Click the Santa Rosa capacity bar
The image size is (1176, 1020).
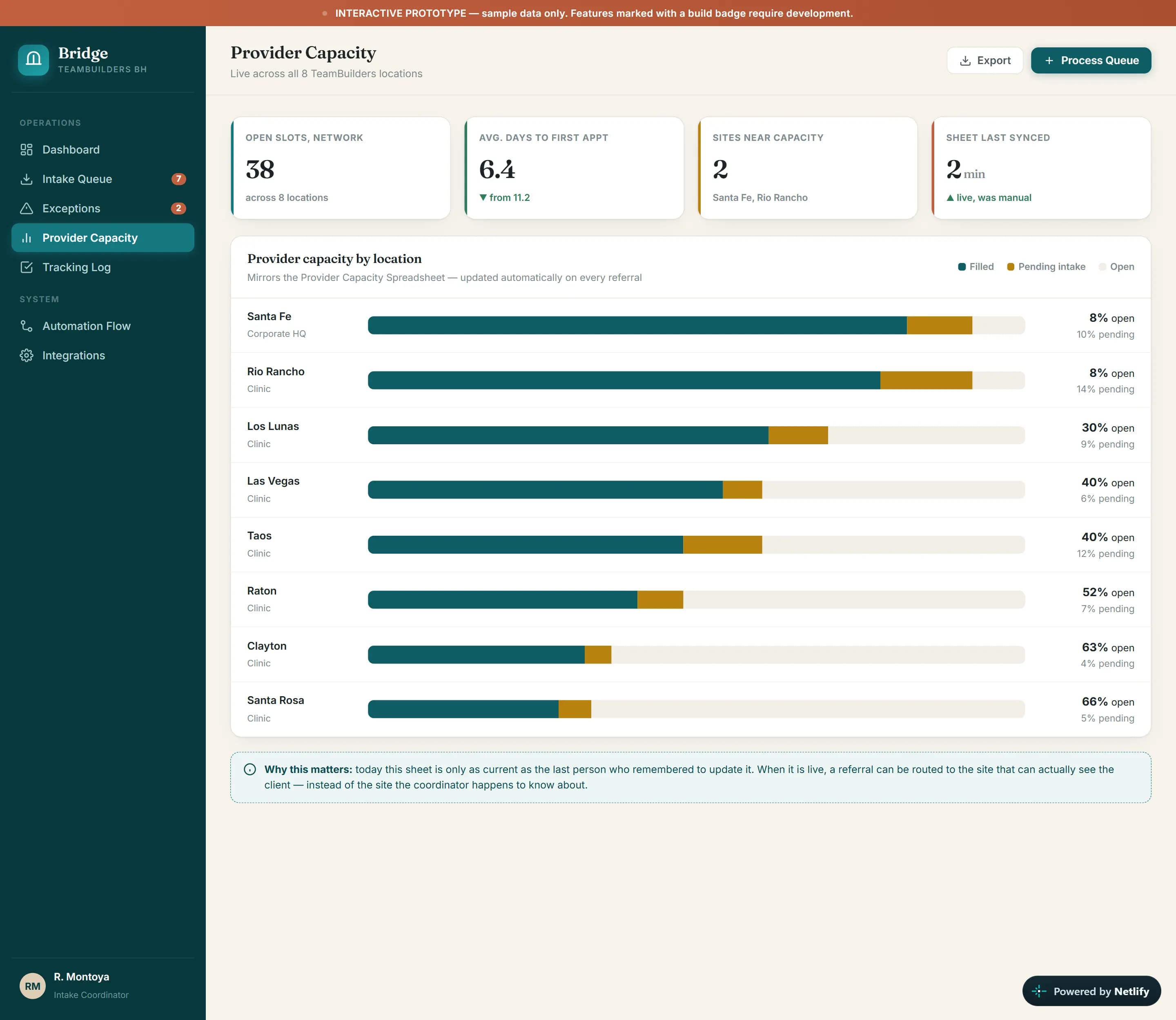tap(696, 709)
